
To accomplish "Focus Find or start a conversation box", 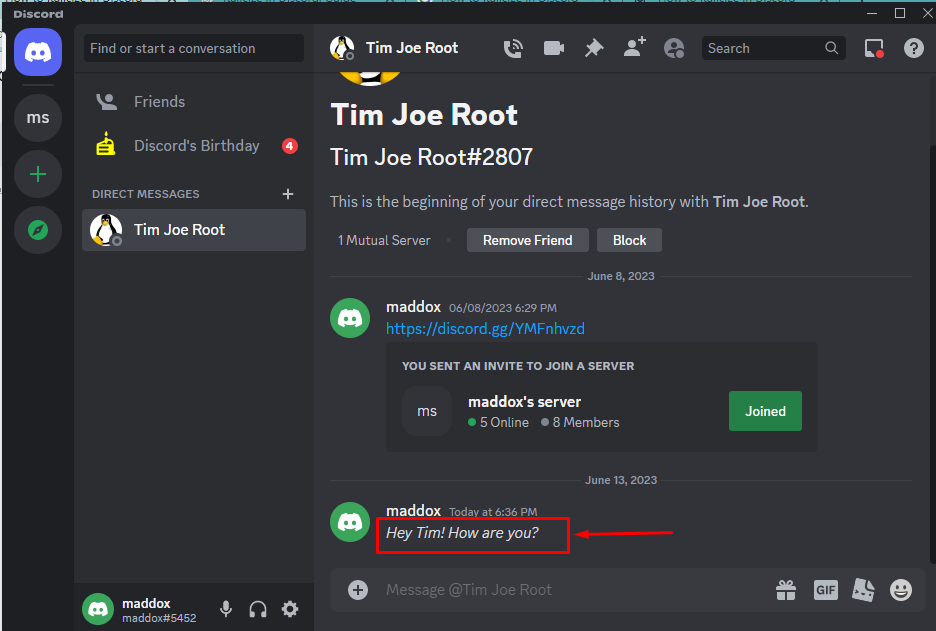I will point(193,48).
